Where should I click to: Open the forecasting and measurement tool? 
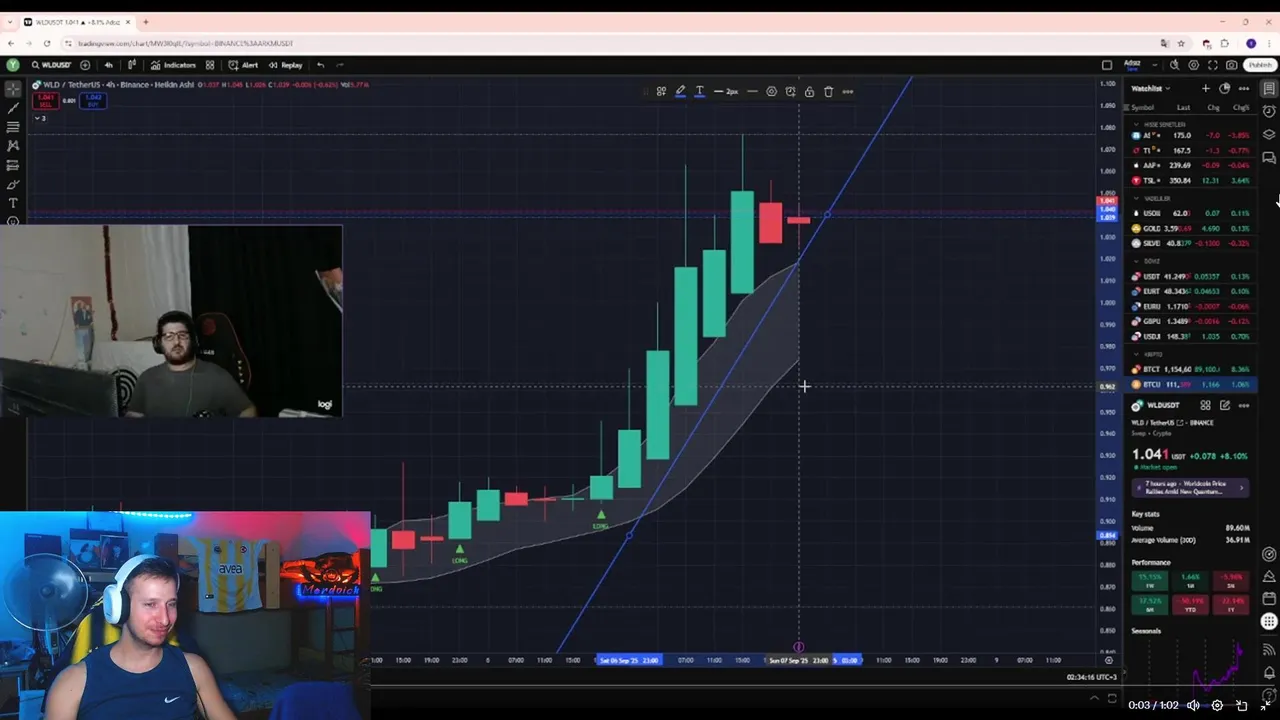[13, 165]
